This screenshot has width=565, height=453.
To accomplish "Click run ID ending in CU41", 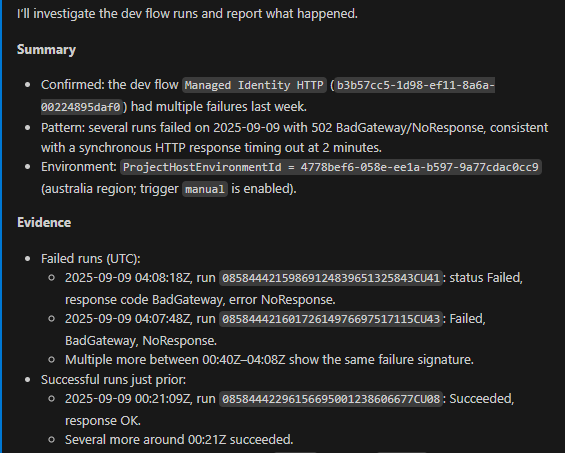I will pos(331,278).
